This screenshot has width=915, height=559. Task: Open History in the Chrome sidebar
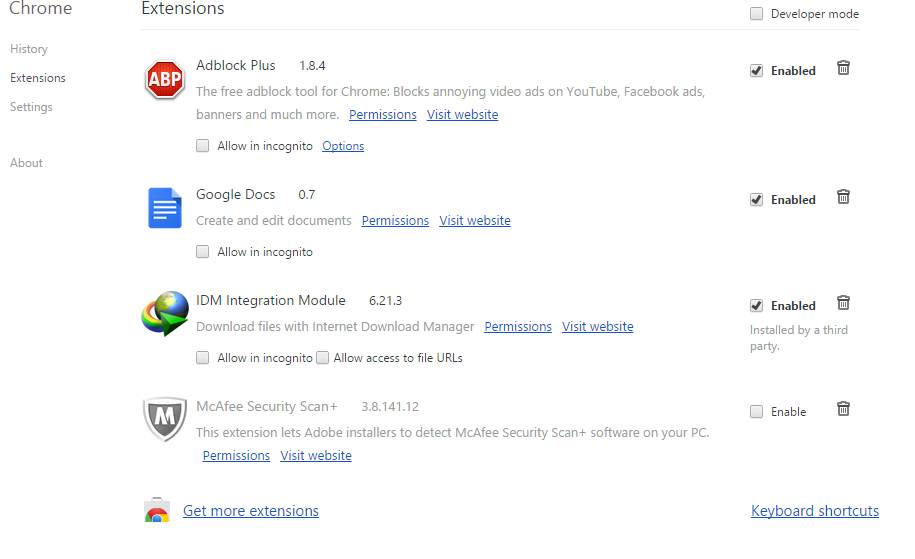[x=29, y=49]
